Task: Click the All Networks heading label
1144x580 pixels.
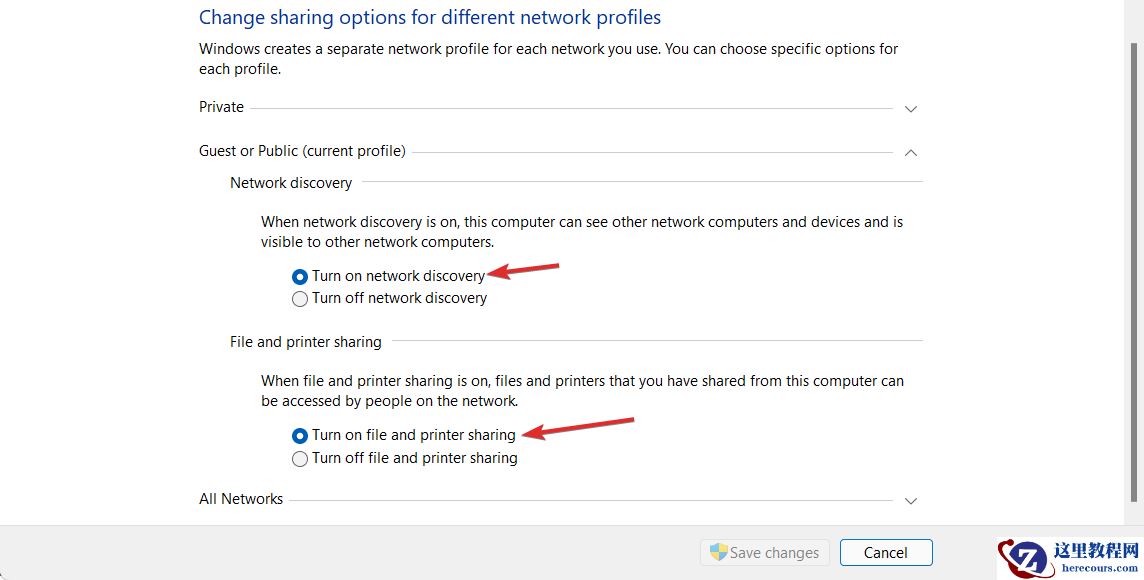Action: click(241, 499)
